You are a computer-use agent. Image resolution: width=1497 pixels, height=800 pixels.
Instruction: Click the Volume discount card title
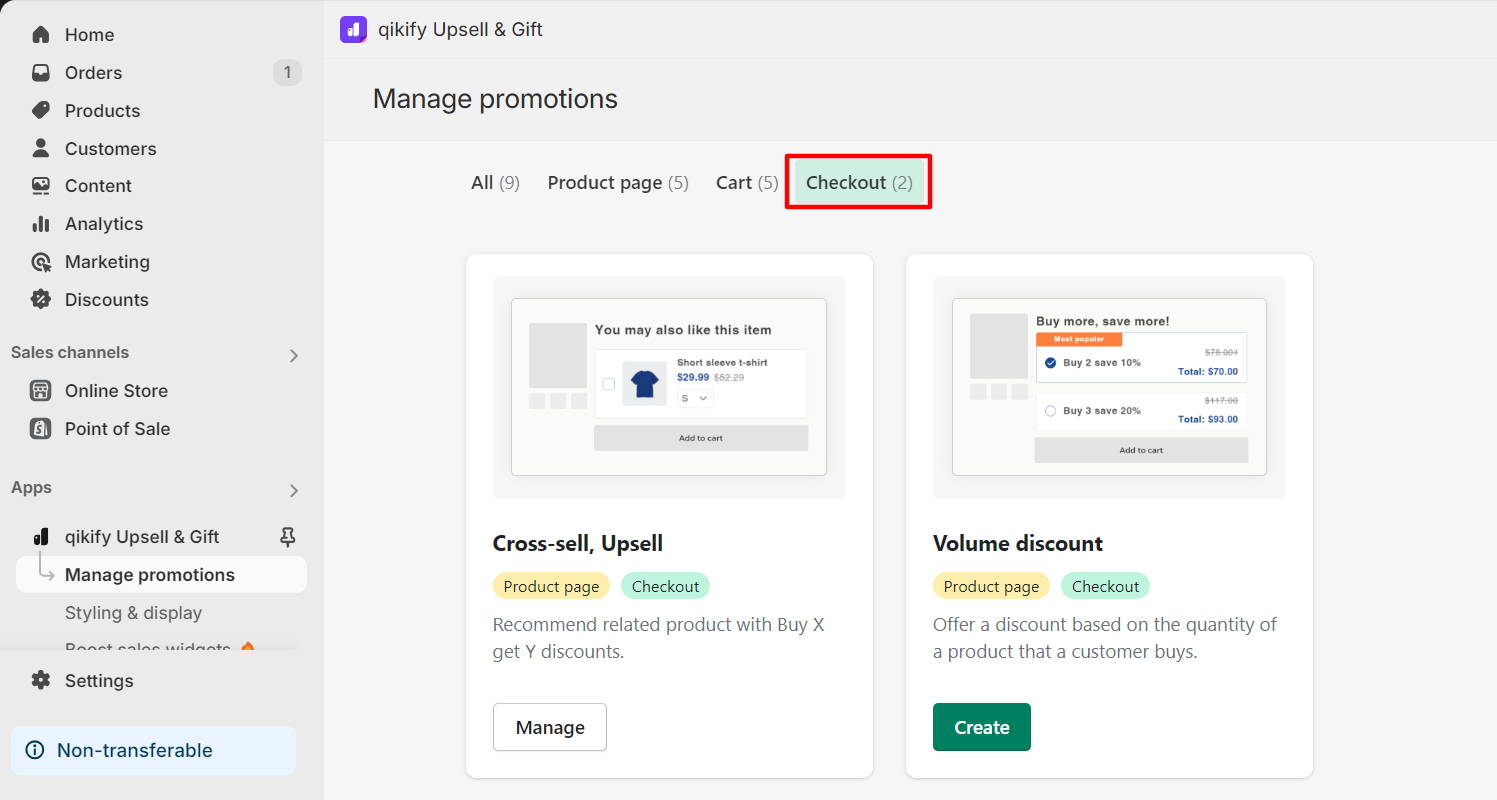coord(1018,543)
